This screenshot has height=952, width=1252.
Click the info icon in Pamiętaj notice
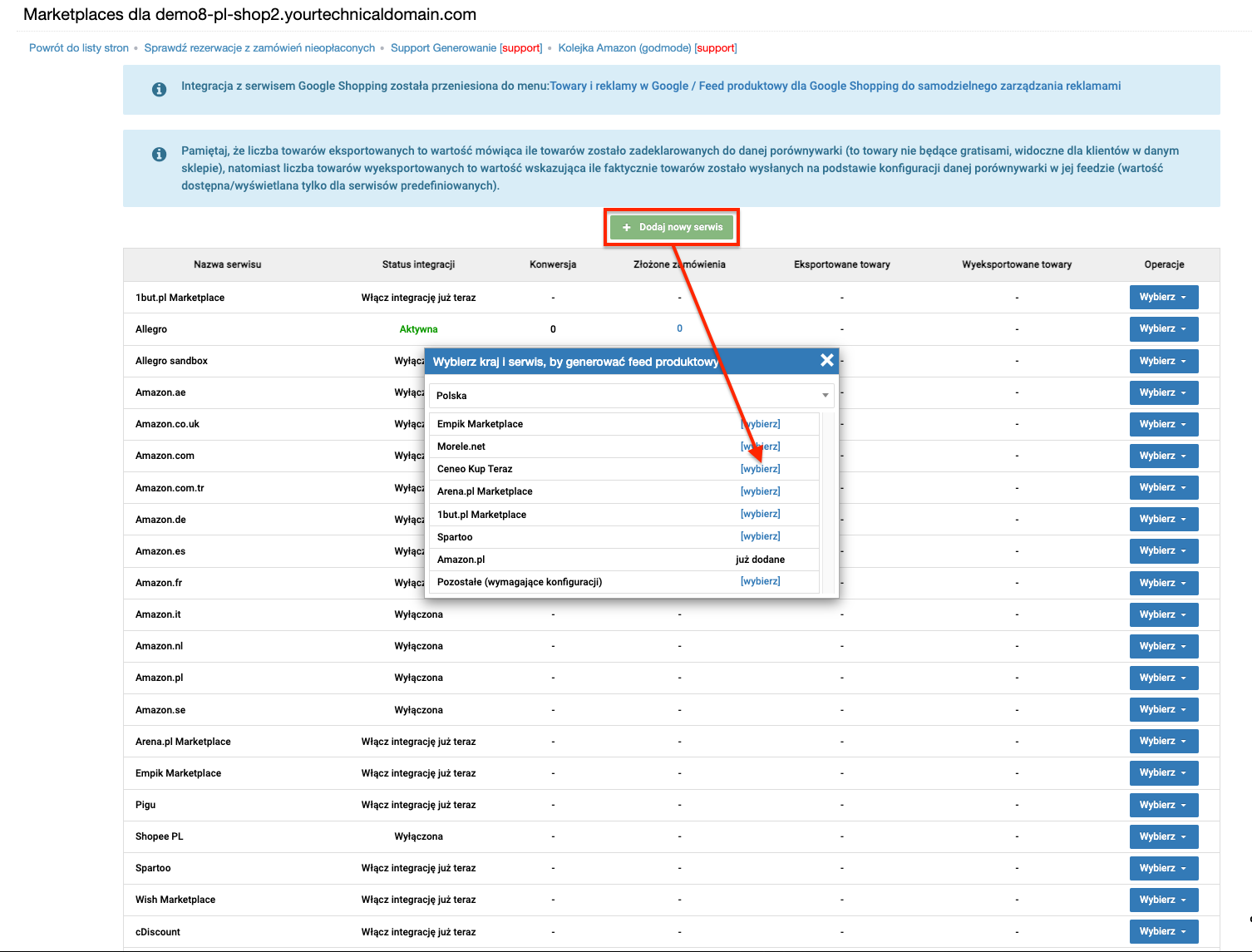(x=159, y=154)
